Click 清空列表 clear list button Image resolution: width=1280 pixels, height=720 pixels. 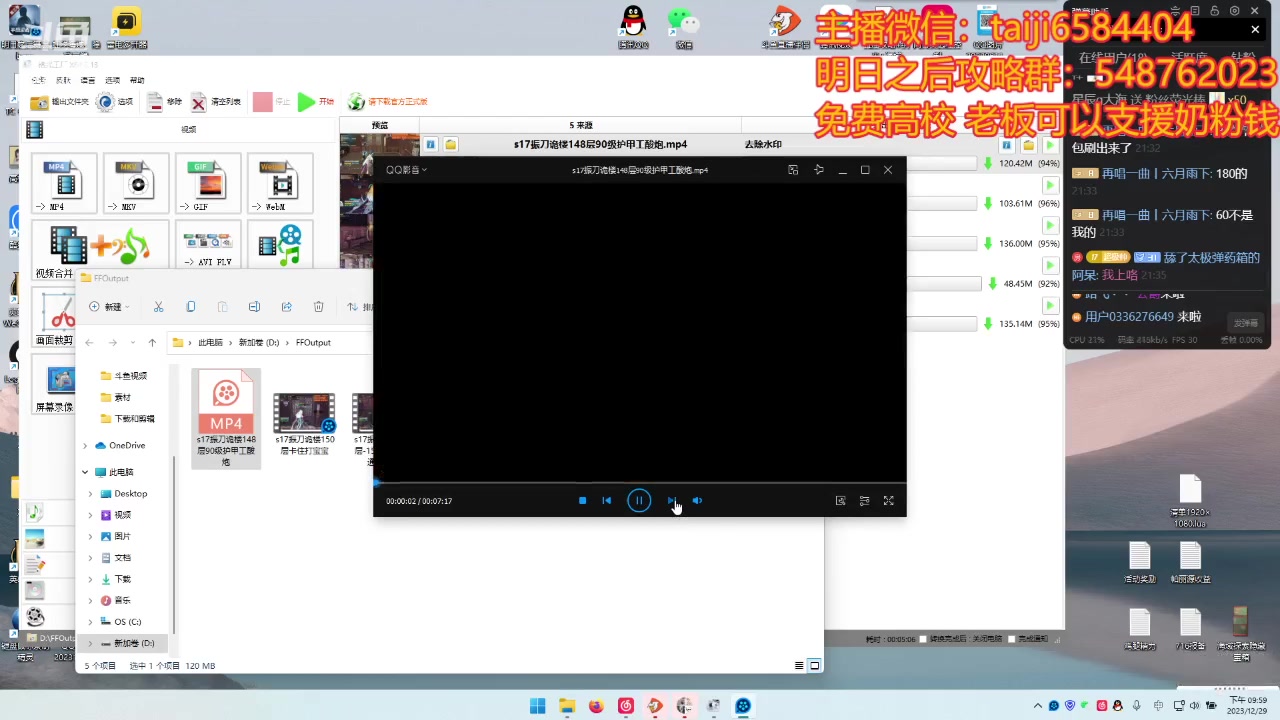point(216,102)
